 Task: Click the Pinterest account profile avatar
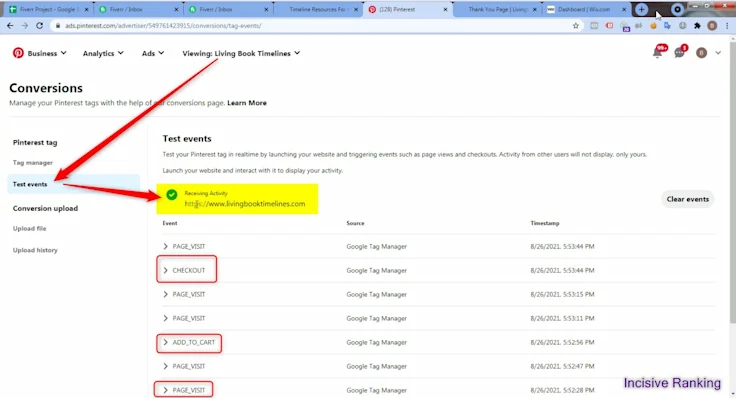click(701, 53)
